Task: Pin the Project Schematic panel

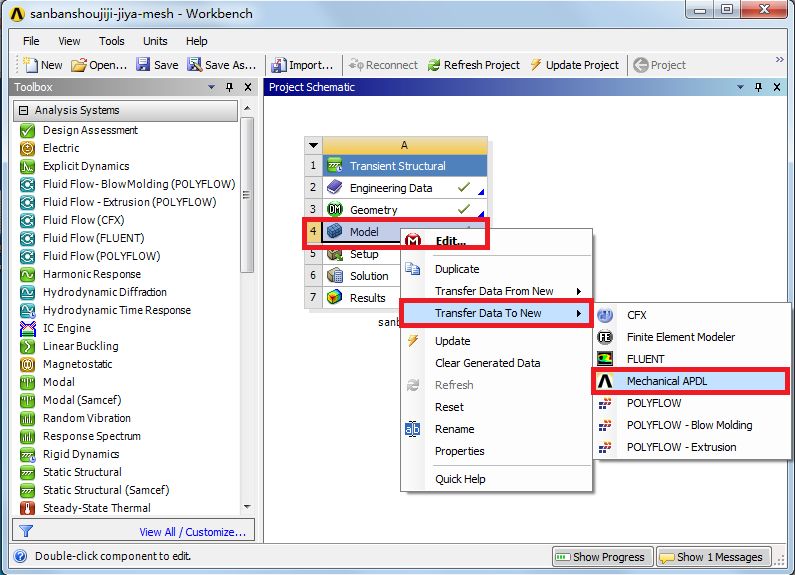Action: (x=758, y=87)
